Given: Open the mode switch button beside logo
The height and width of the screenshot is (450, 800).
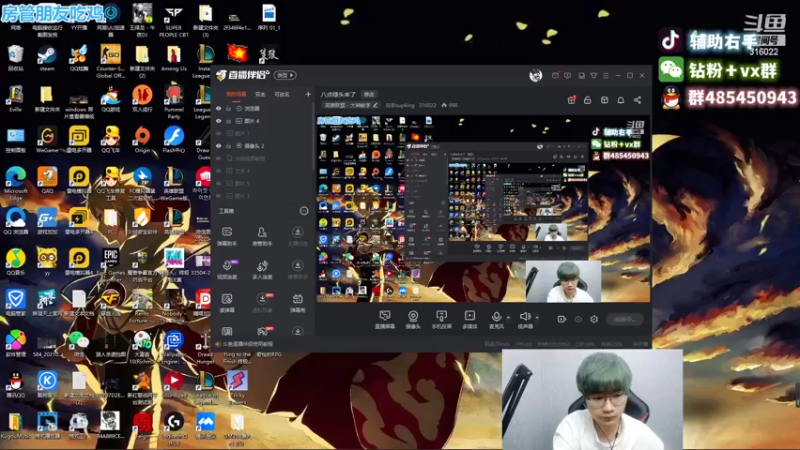Looking at the screenshot, I should click(x=285, y=75).
